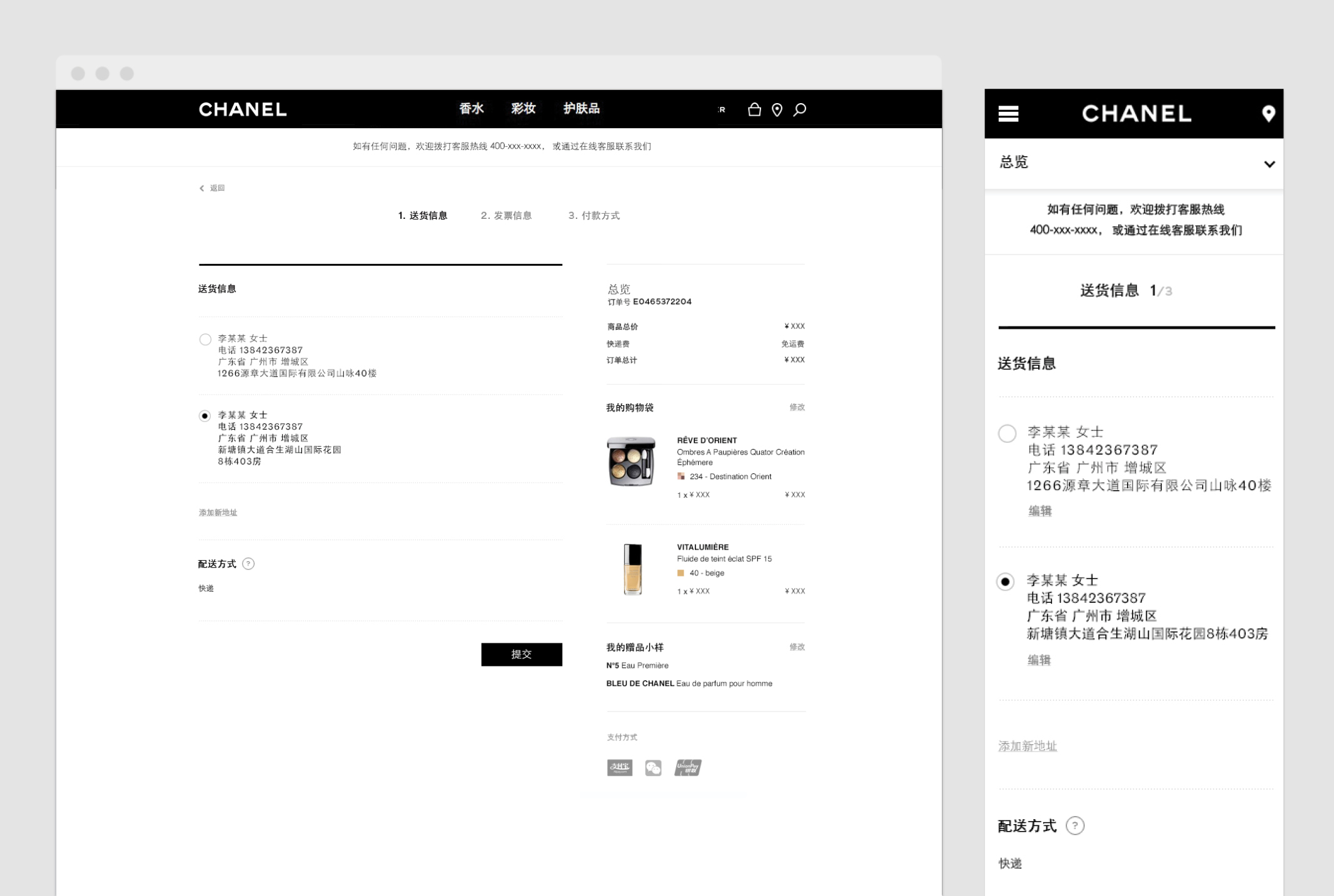Open the 彩妆 menu
1334x896 pixels.
[x=523, y=109]
